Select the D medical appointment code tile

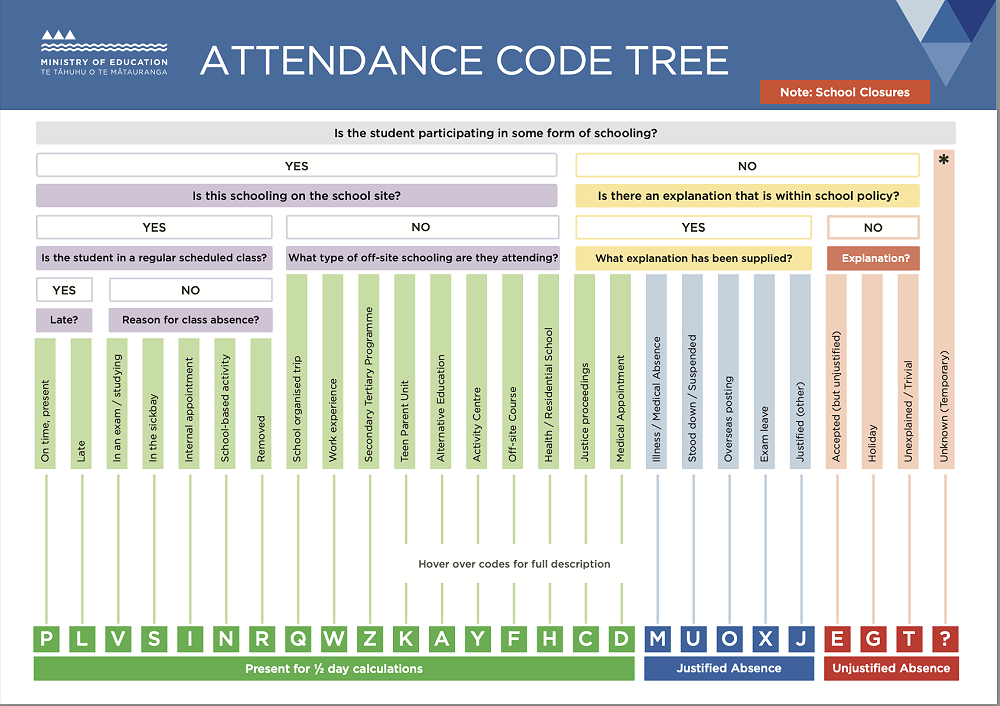point(622,639)
